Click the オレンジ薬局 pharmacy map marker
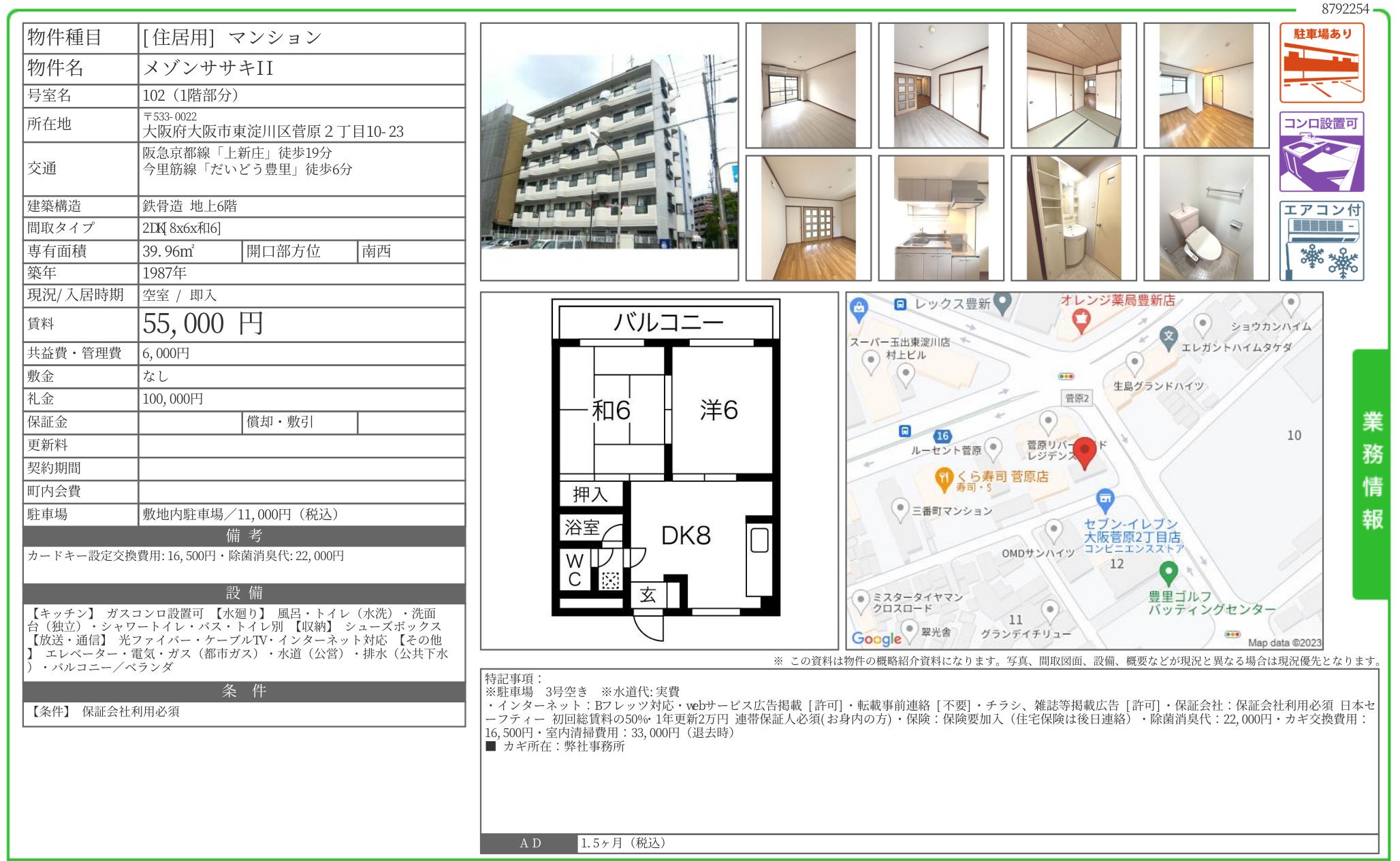Viewport: 1400px width, 861px height. 1081,319
